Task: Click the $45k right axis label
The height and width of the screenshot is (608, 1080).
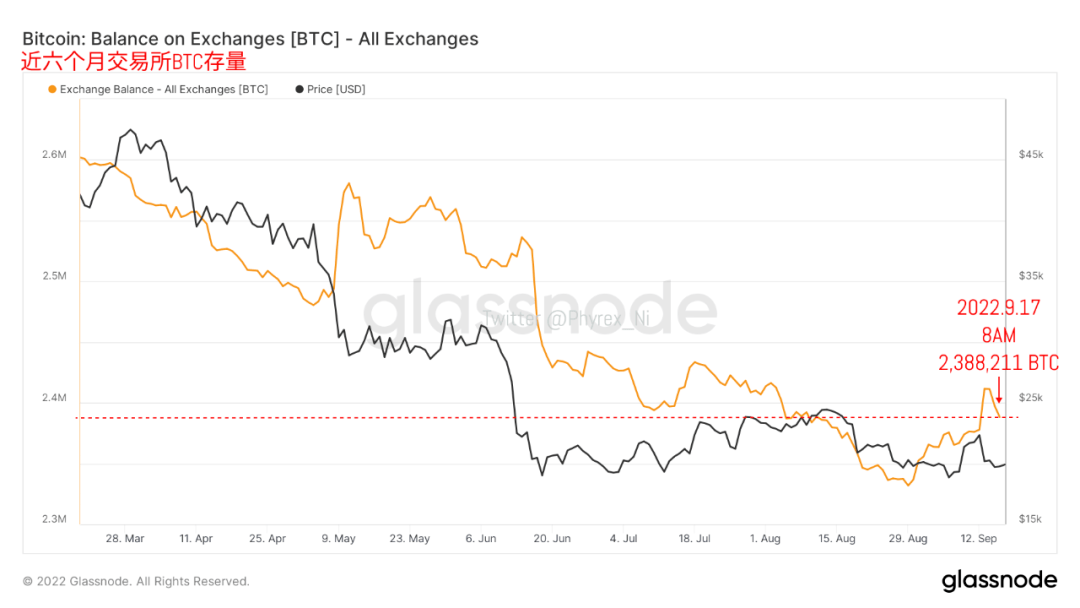Action: (1031, 155)
